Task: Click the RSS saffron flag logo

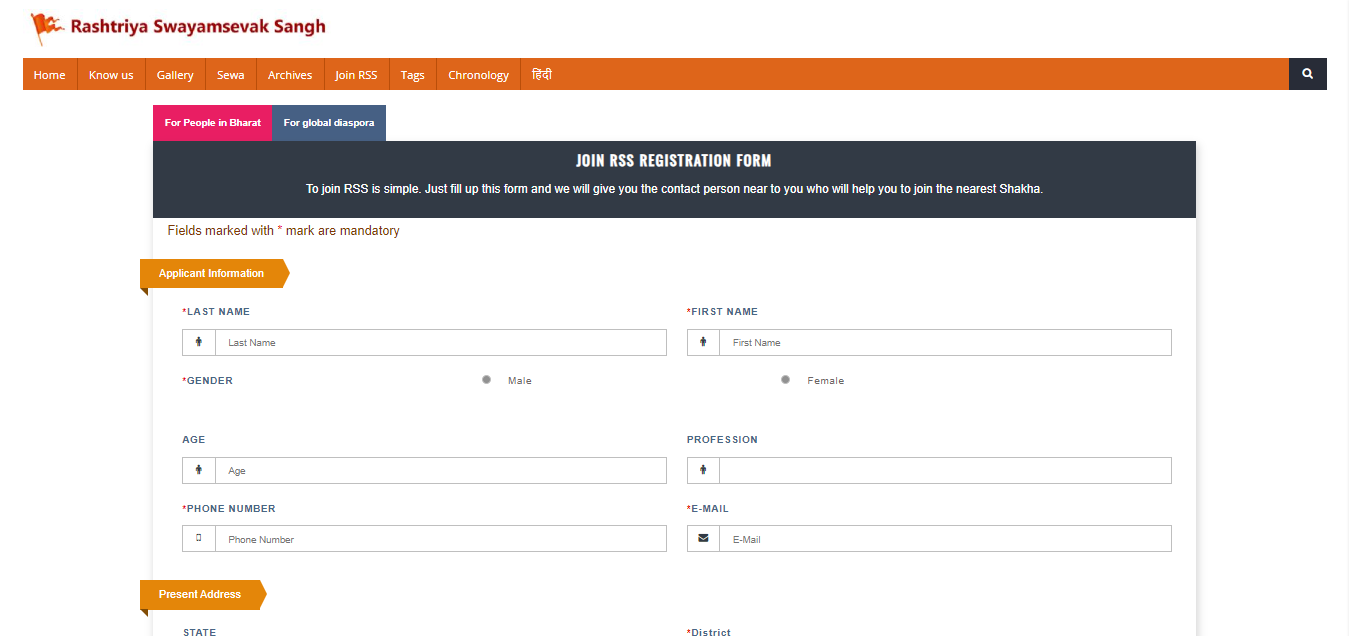Action: pyautogui.click(x=47, y=28)
